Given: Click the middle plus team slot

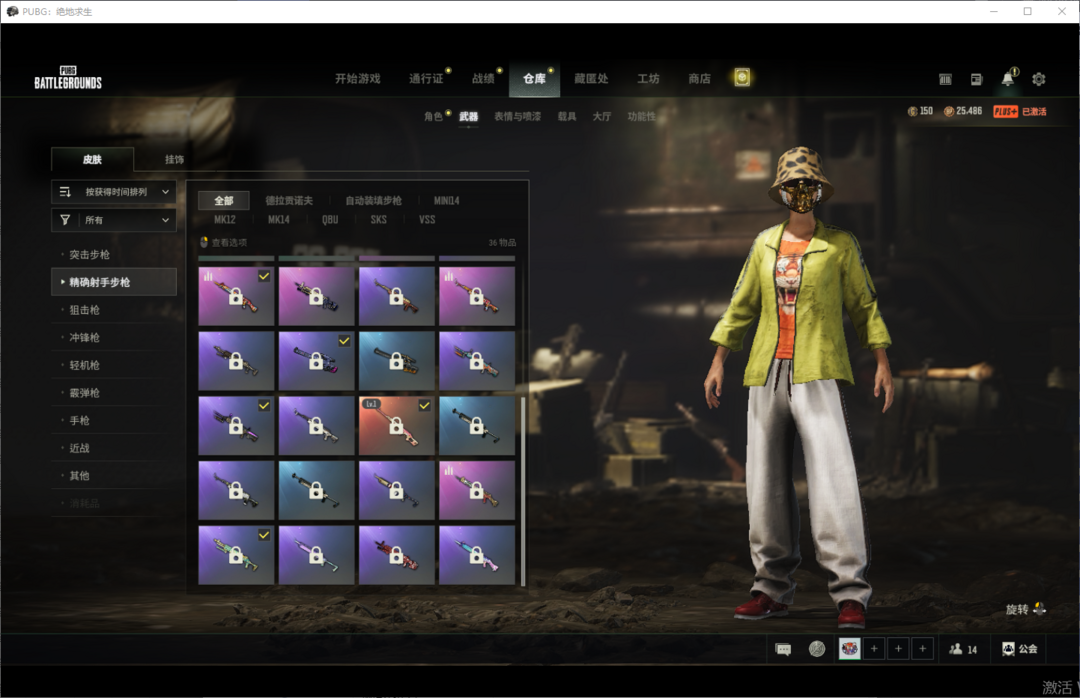Looking at the screenshot, I should 898,648.
